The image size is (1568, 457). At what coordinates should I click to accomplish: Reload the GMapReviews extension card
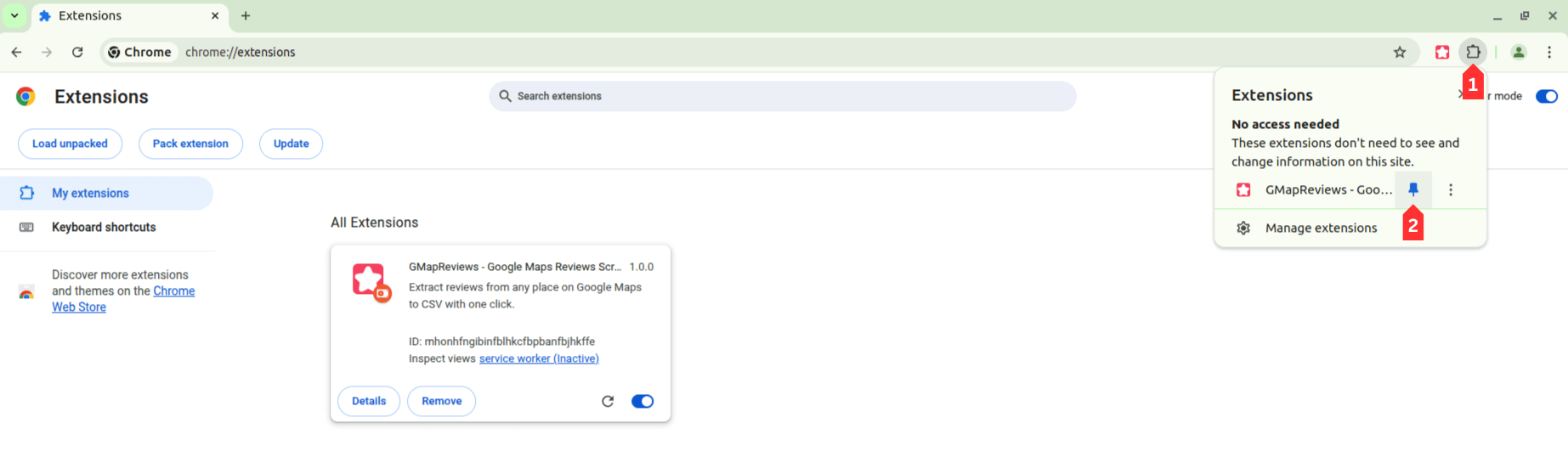pyautogui.click(x=608, y=401)
